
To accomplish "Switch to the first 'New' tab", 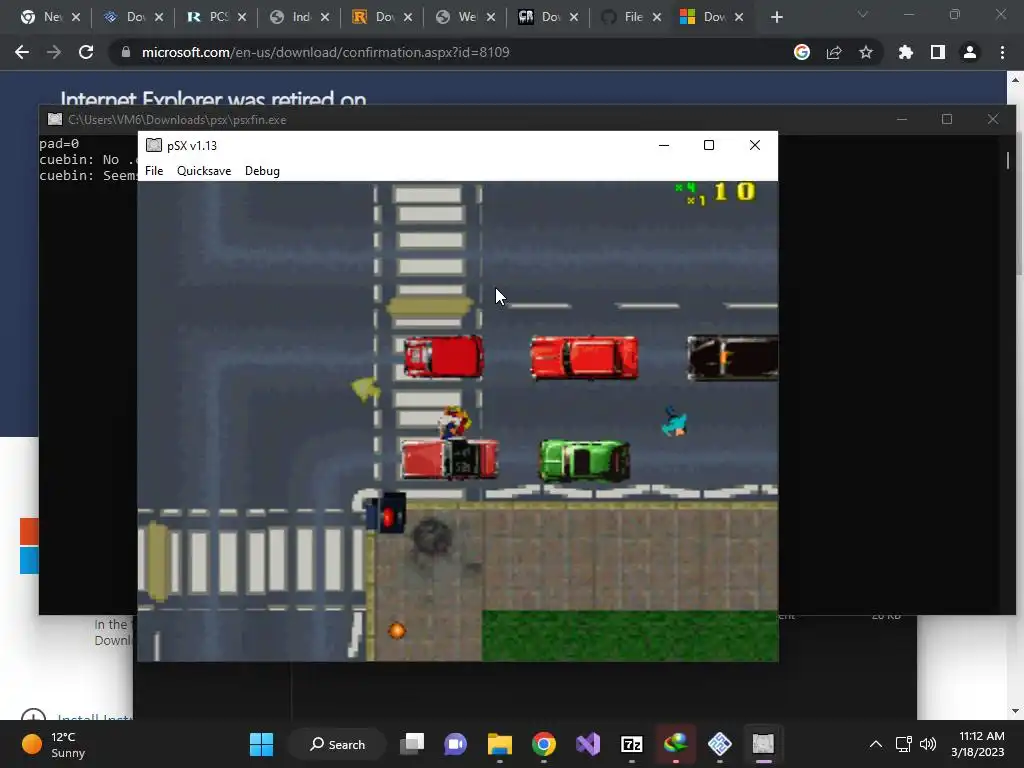I will [50, 17].
